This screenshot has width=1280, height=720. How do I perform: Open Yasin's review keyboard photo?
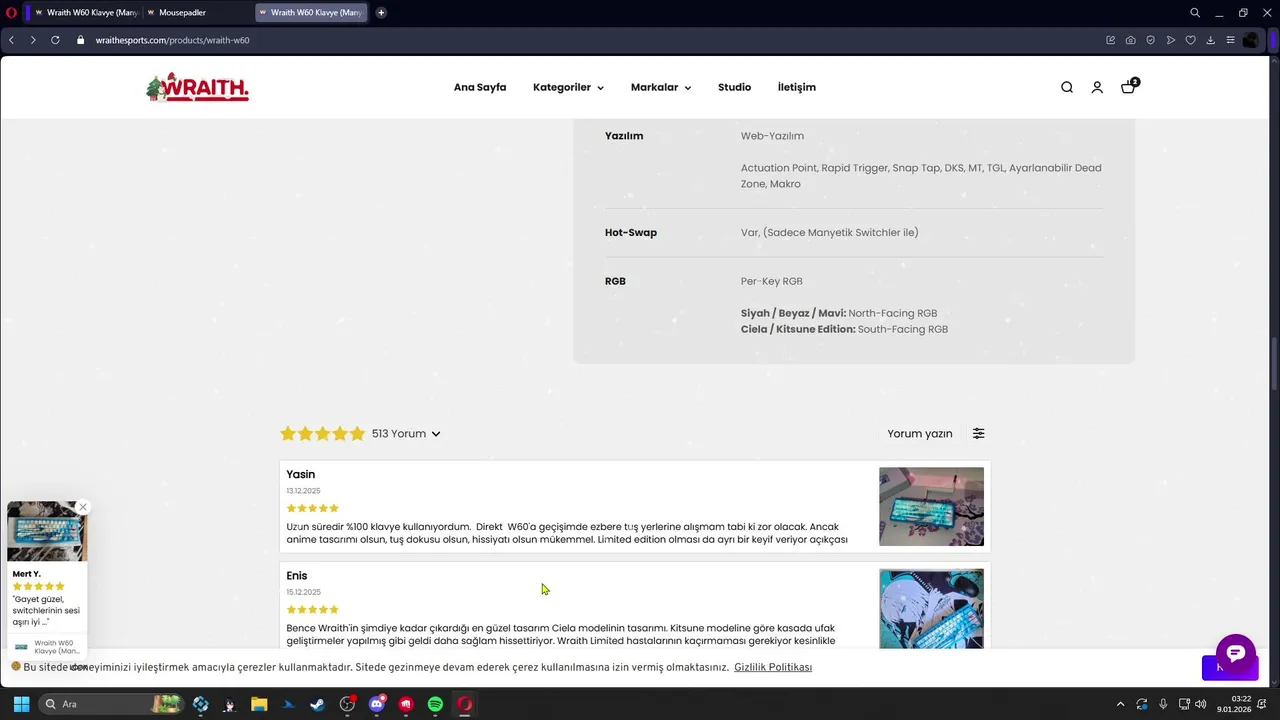coord(931,506)
